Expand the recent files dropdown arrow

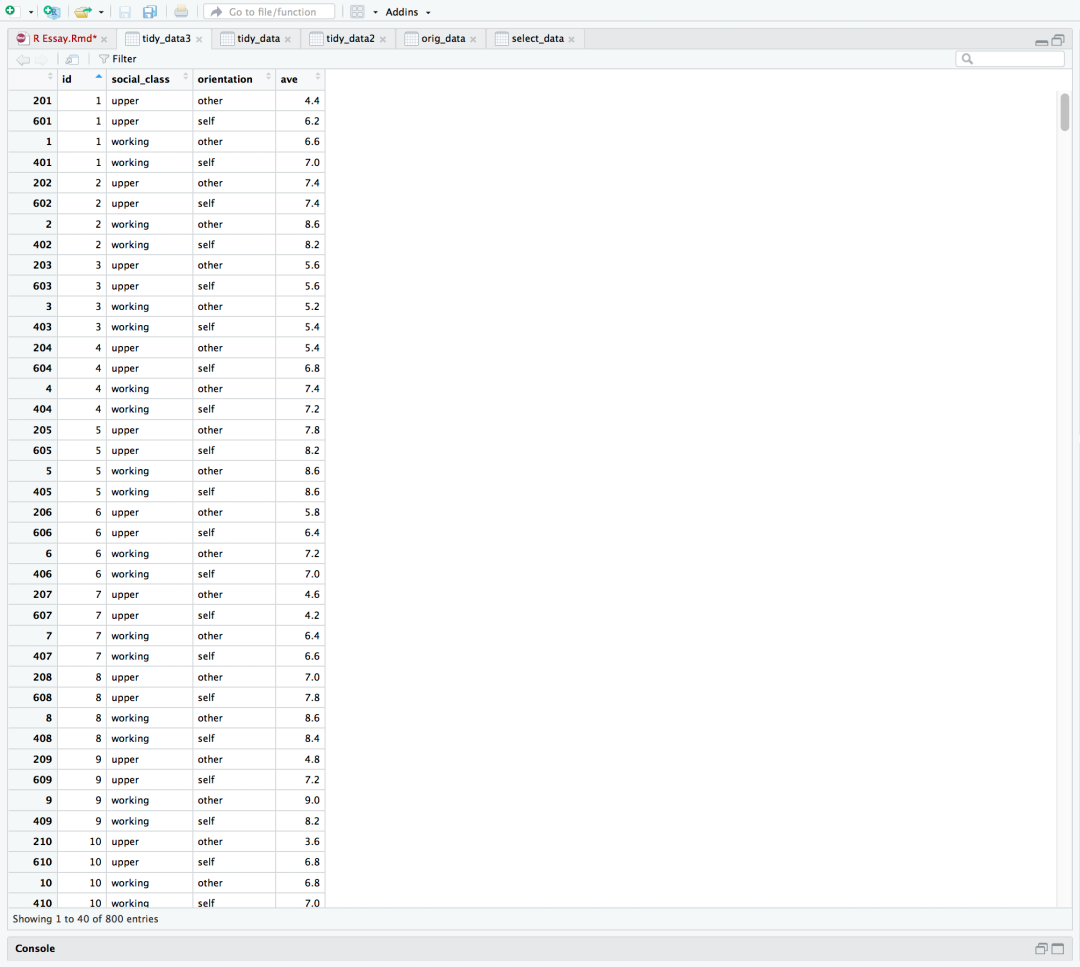[101, 12]
